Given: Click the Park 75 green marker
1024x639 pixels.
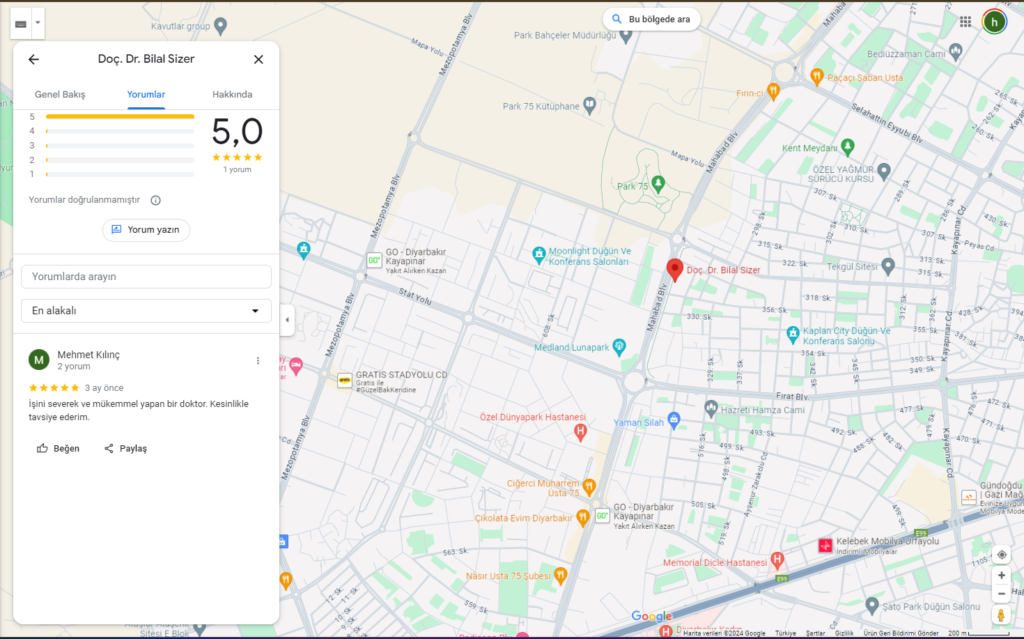Looking at the screenshot, I should [x=658, y=184].
